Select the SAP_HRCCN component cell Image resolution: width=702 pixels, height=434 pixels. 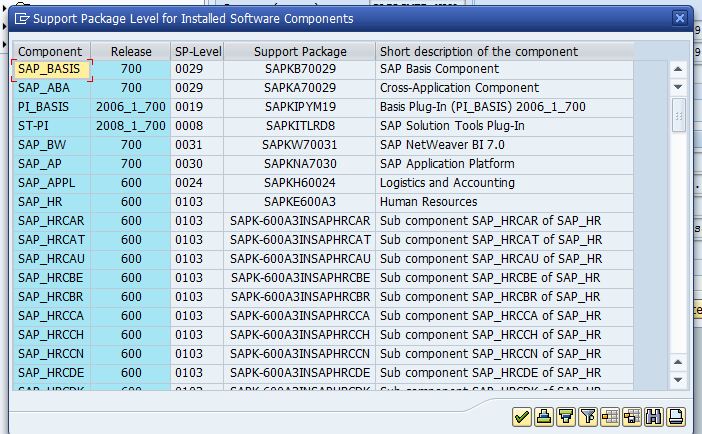[x=51, y=354]
